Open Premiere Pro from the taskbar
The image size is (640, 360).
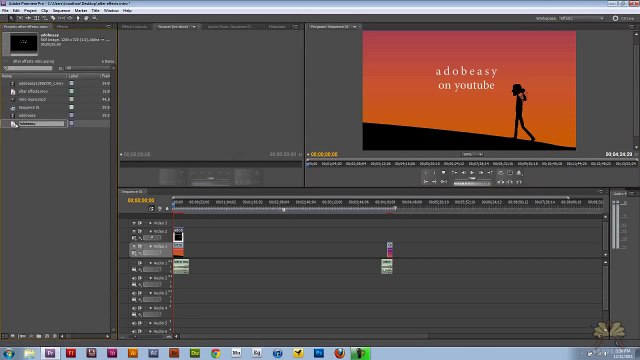pos(50,353)
